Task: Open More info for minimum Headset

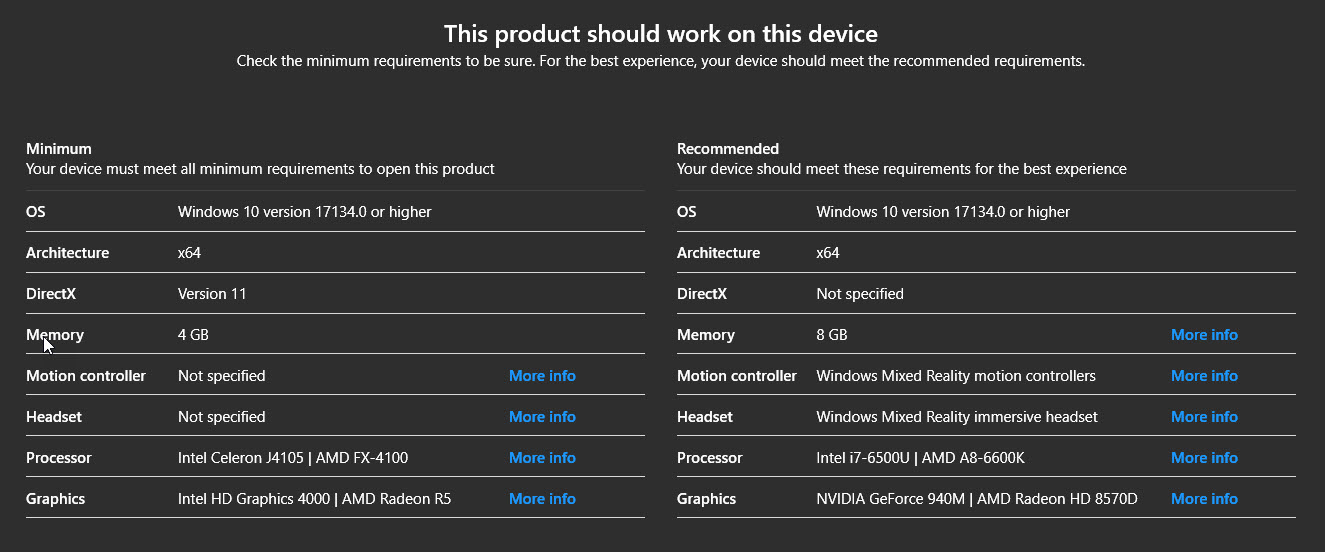Action: pyautogui.click(x=542, y=417)
